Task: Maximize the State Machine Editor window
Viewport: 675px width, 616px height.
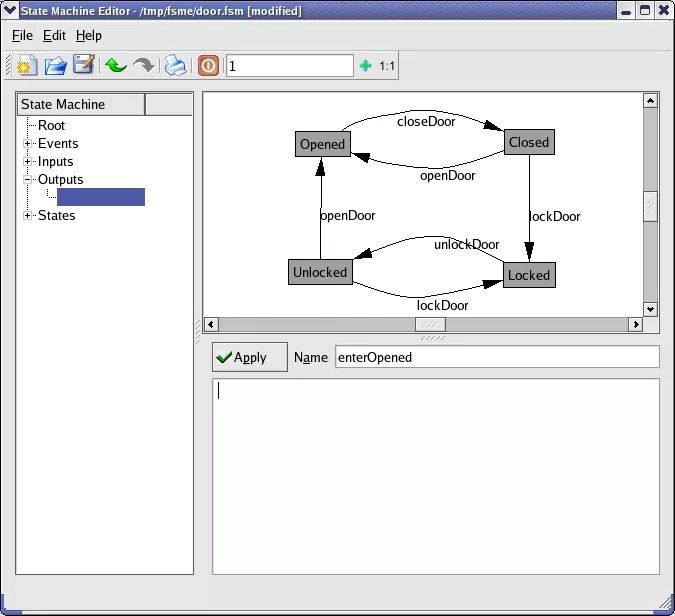Action: pyautogui.click(x=644, y=11)
